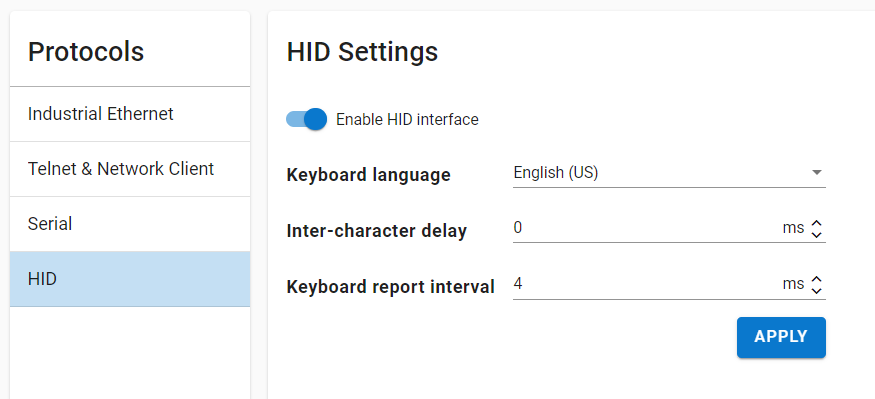This screenshot has height=399, width=875.
Task: Decrease the Inter-character delay with down arrow
Action: (x=817, y=235)
